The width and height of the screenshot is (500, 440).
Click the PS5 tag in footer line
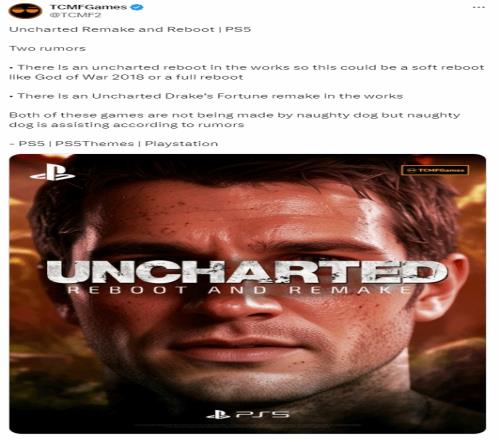point(31,144)
